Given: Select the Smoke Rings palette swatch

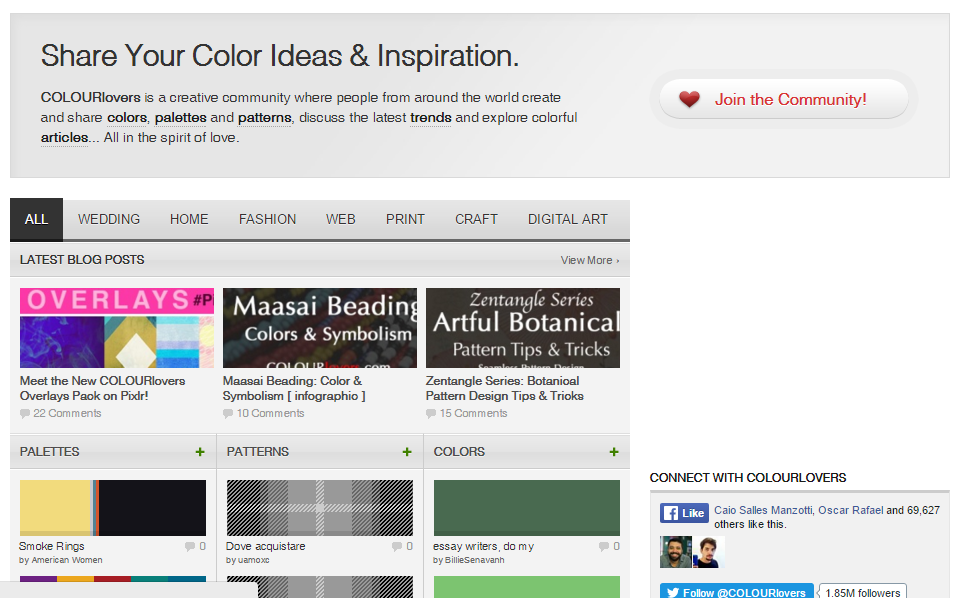Looking at the screenshot, I should (x=112, y=508).
